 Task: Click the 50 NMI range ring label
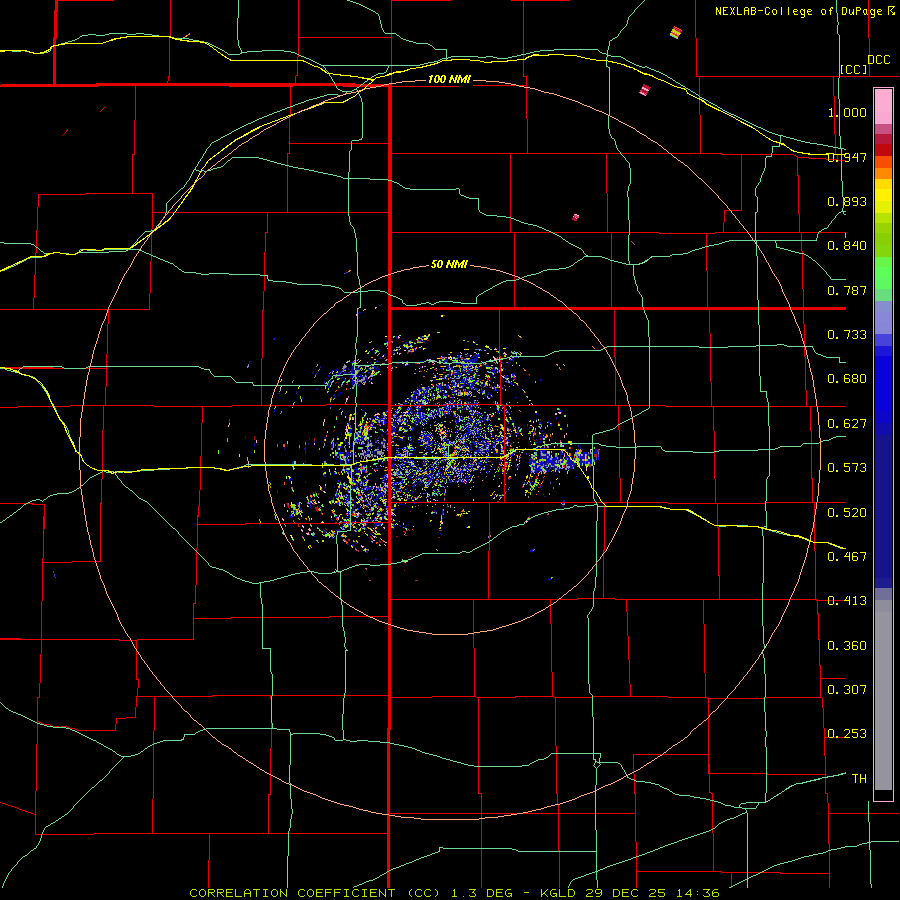point(449,264)
